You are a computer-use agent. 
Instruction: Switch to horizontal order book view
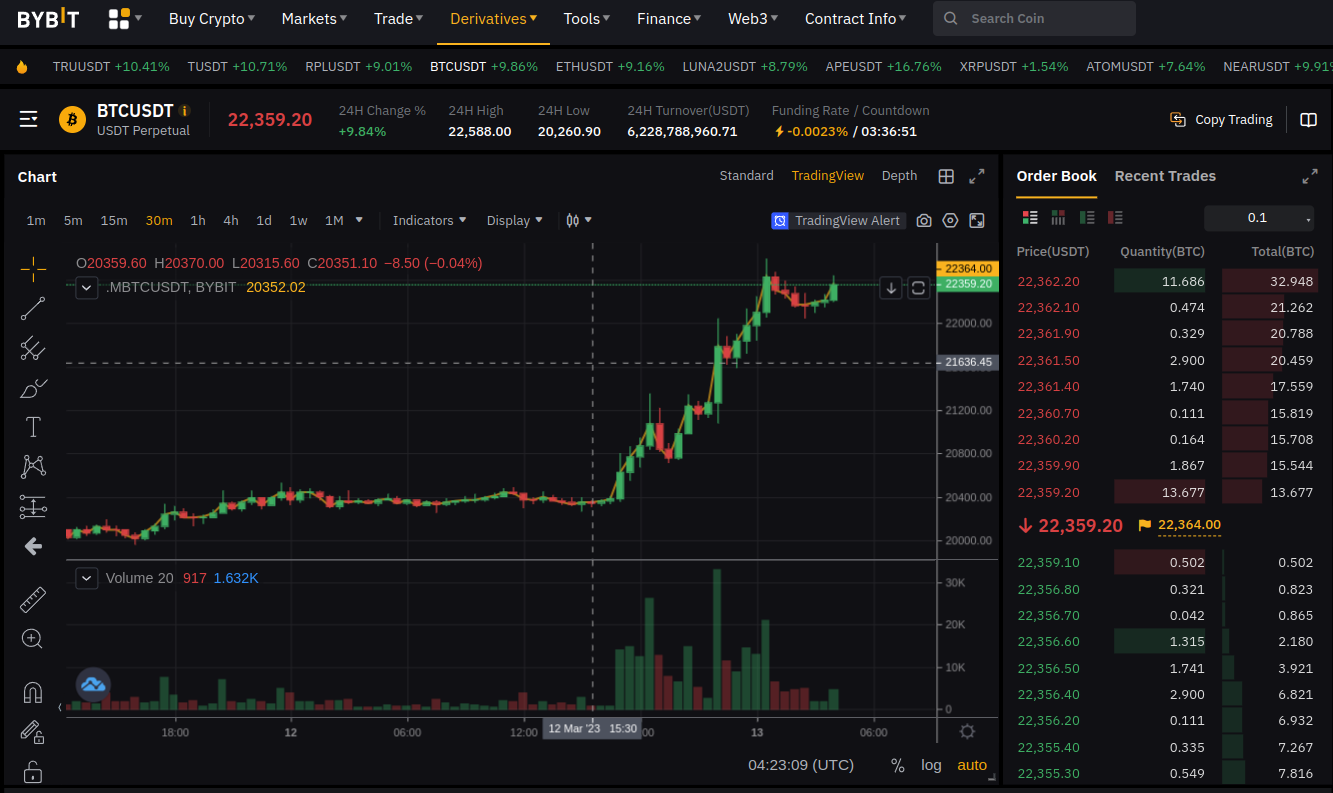pos(1058,217)
